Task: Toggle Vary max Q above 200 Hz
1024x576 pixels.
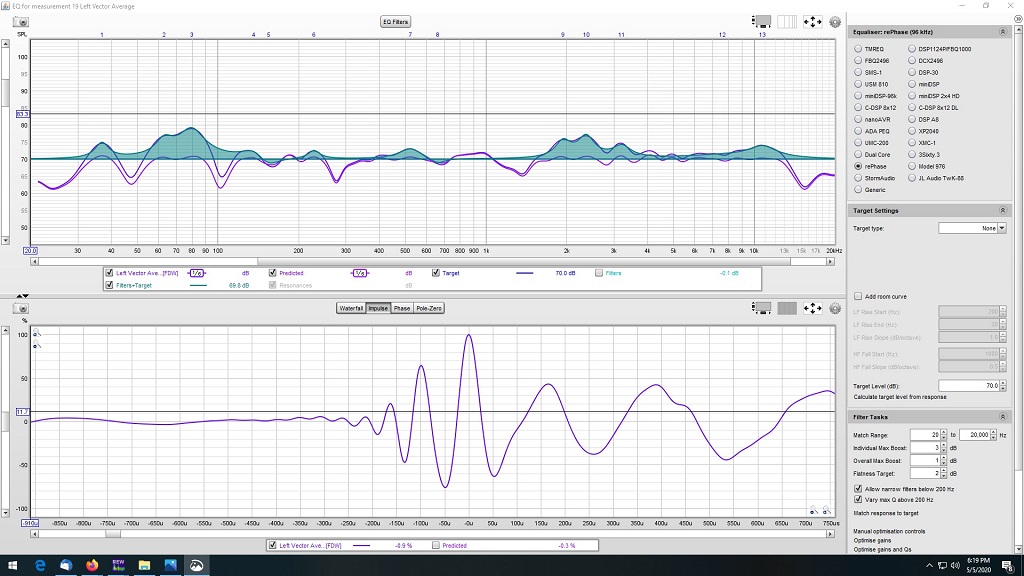Action: pos(858,500)
